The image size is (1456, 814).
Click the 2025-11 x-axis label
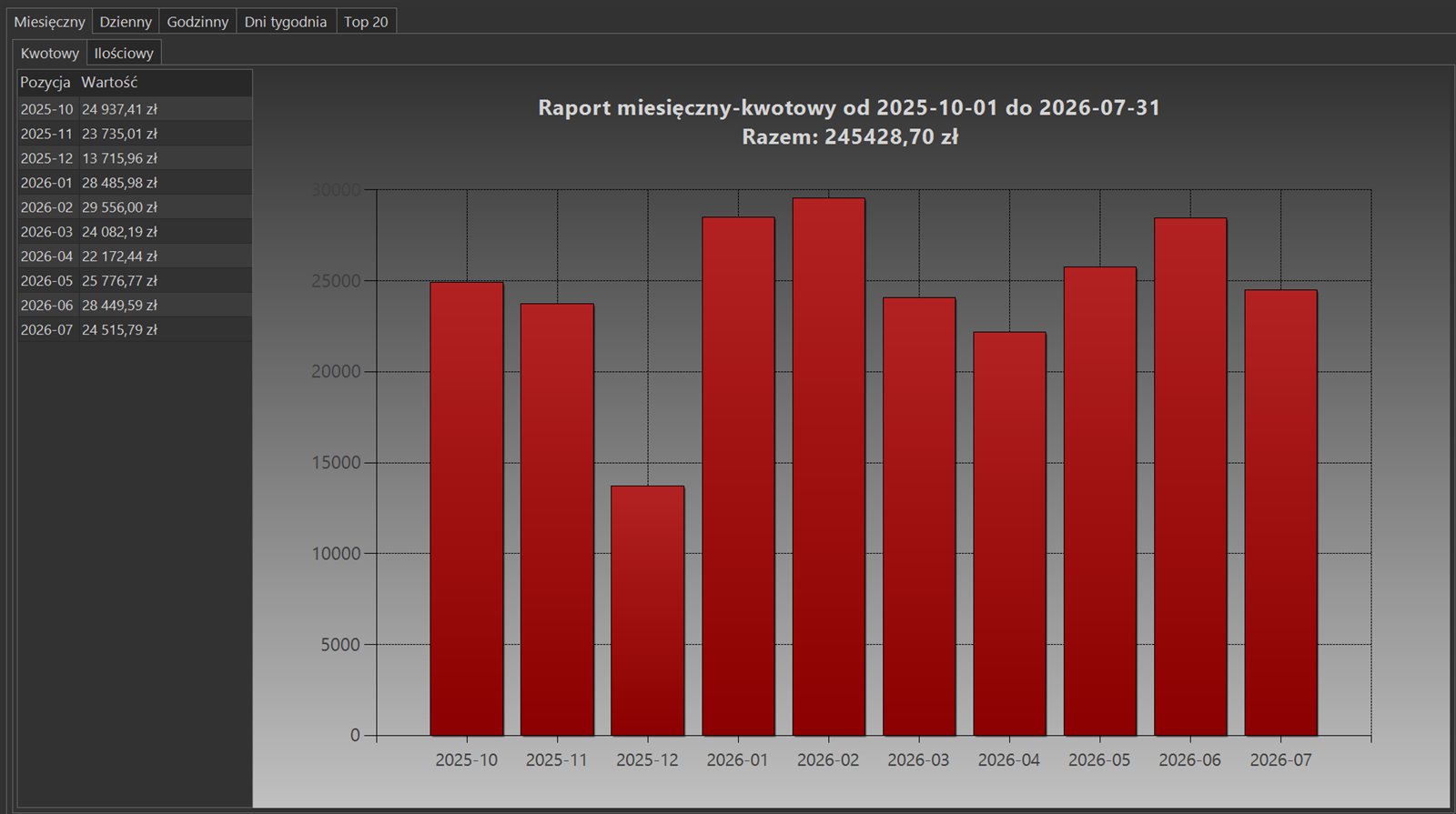pyautogui.click(x=557, y=760)
